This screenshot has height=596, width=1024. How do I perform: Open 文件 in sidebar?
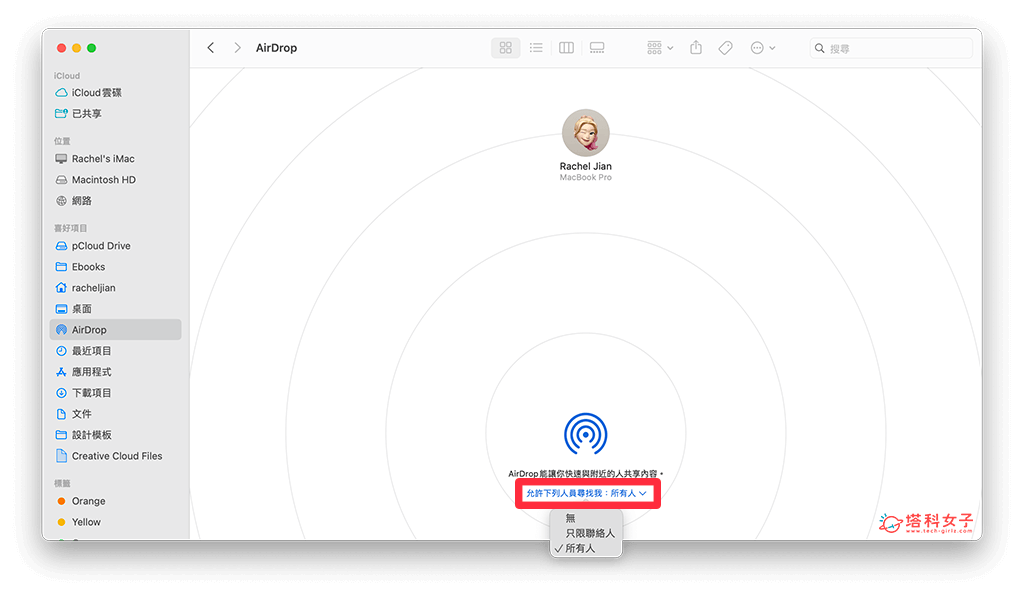[x=116, y=414]
